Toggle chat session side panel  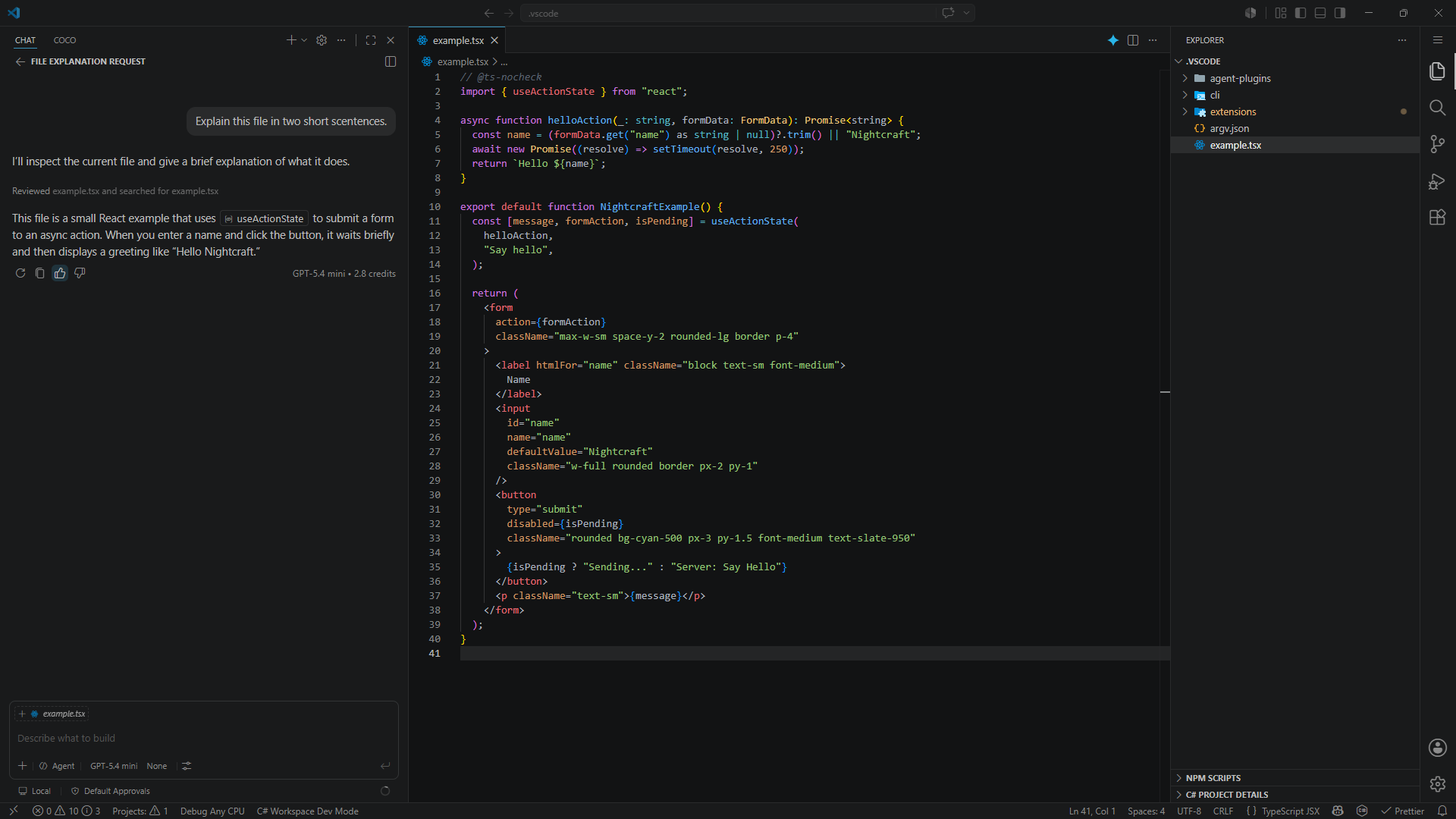391,61
